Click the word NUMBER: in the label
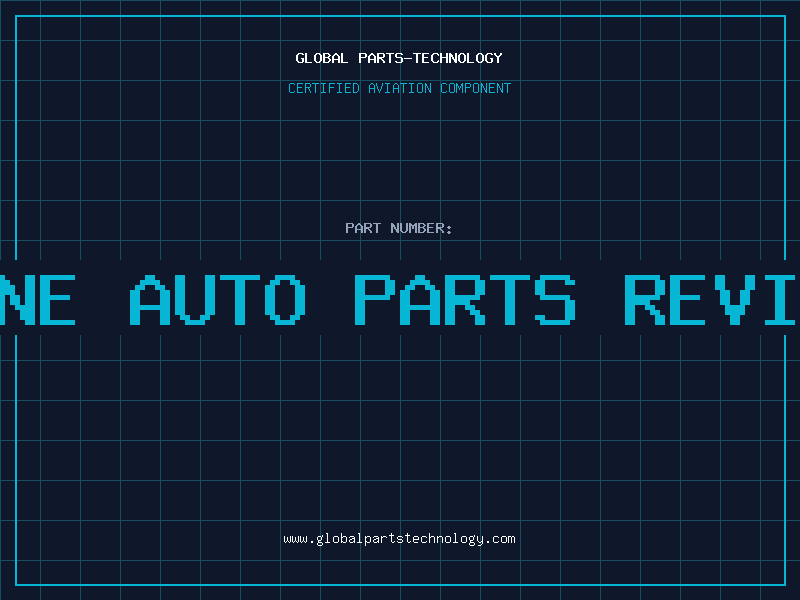Image resolution: width=800 pixels, height=600 pixels. click(421, 228)
